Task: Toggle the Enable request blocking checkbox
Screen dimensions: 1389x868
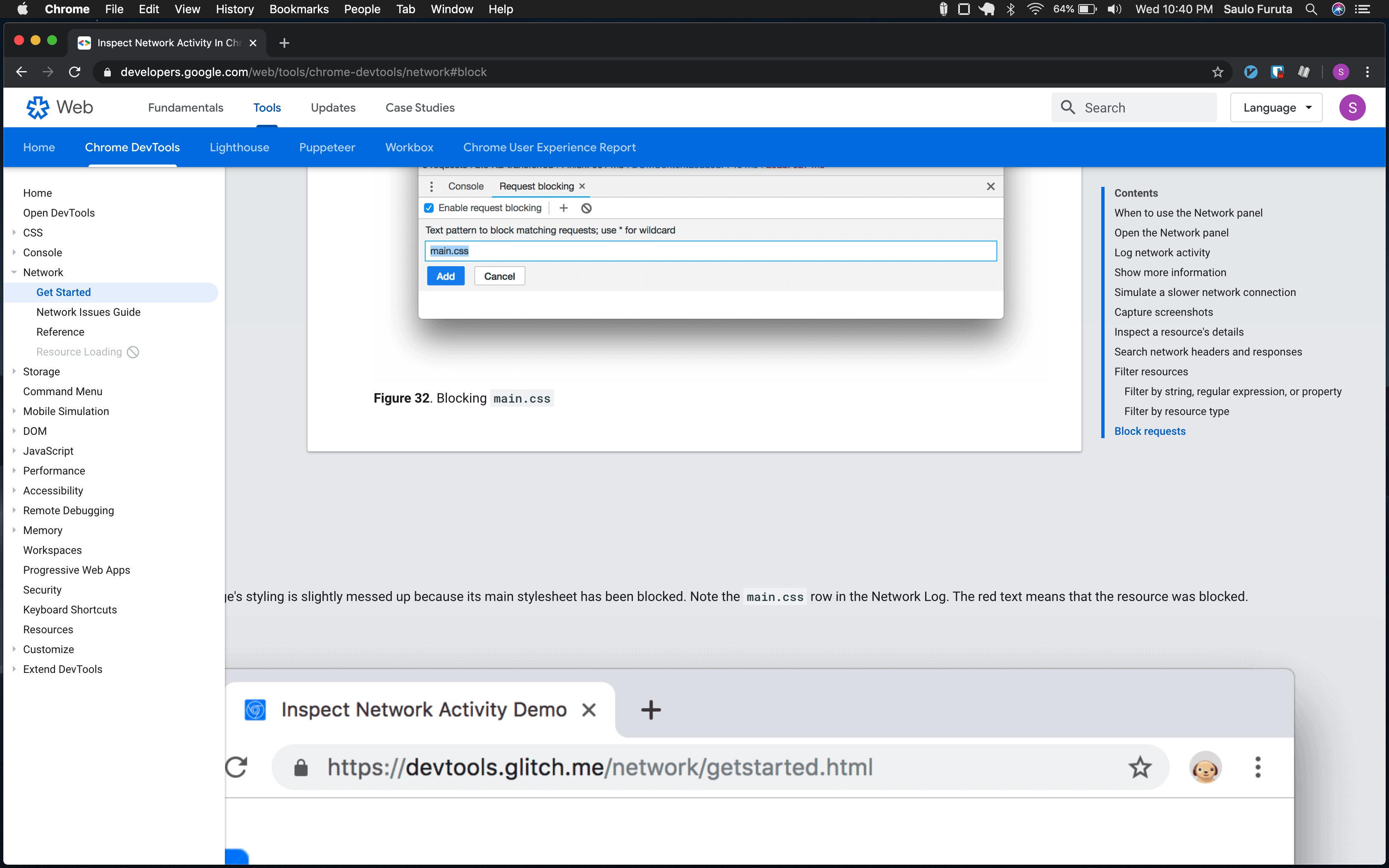Action: [429, 208]
